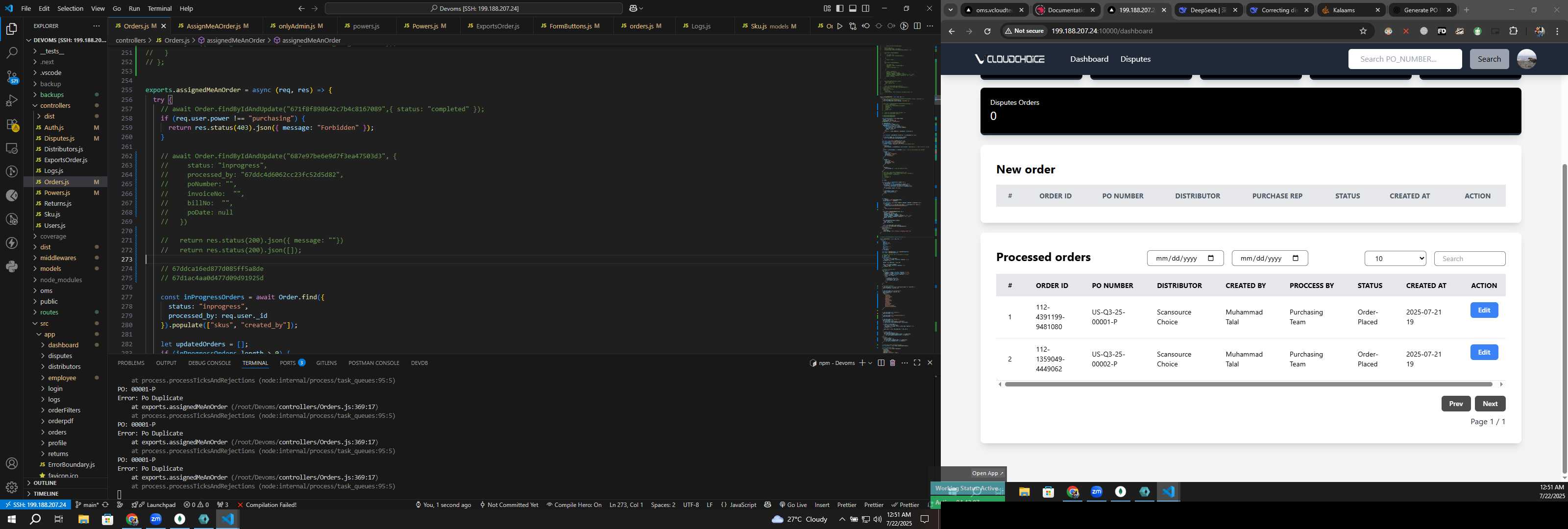Maximize the terminal panel size
Image resolution: width=1568 pixels, height=529 pixels.
coord(917,363)
